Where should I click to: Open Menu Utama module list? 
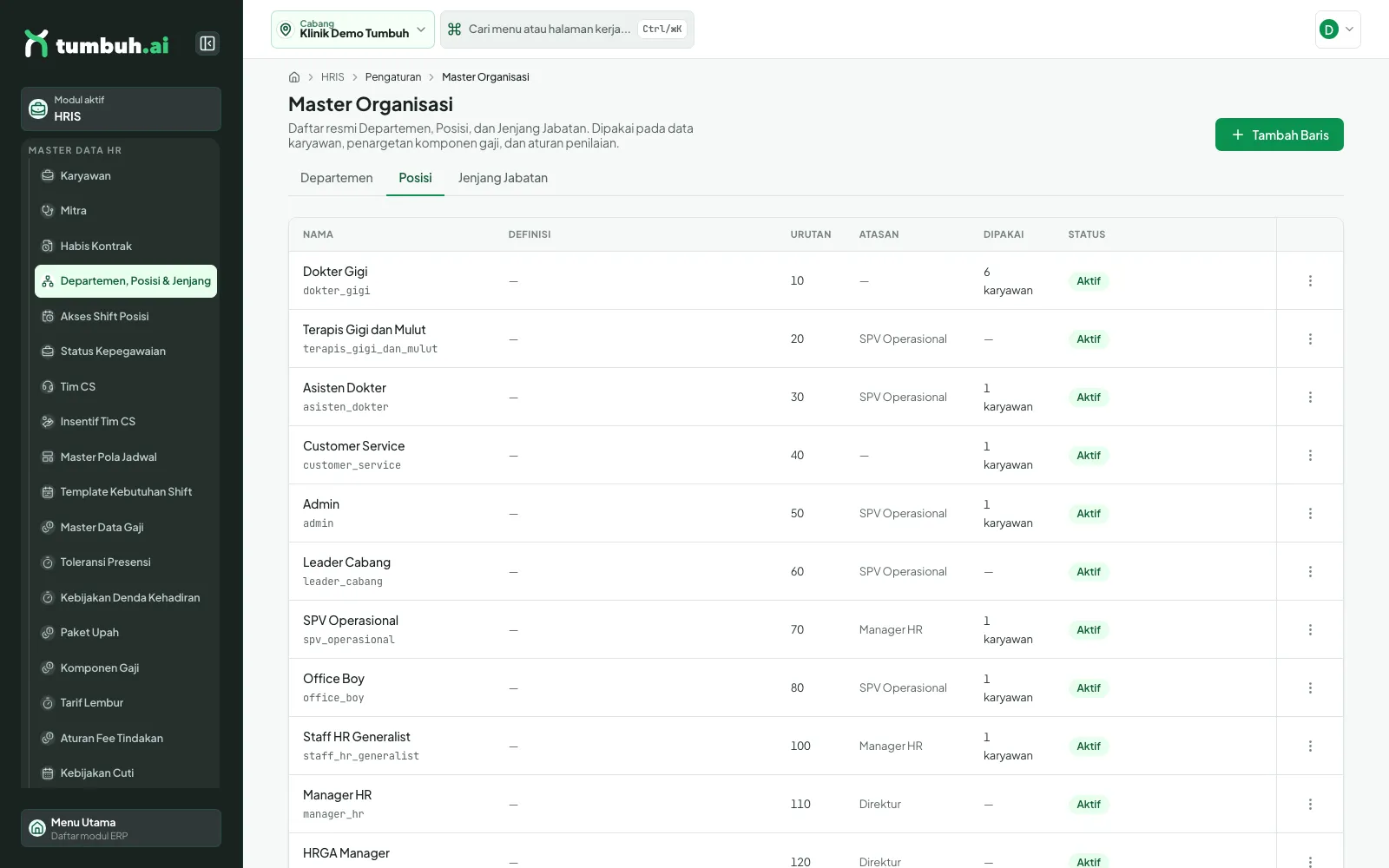pos(121,828)
